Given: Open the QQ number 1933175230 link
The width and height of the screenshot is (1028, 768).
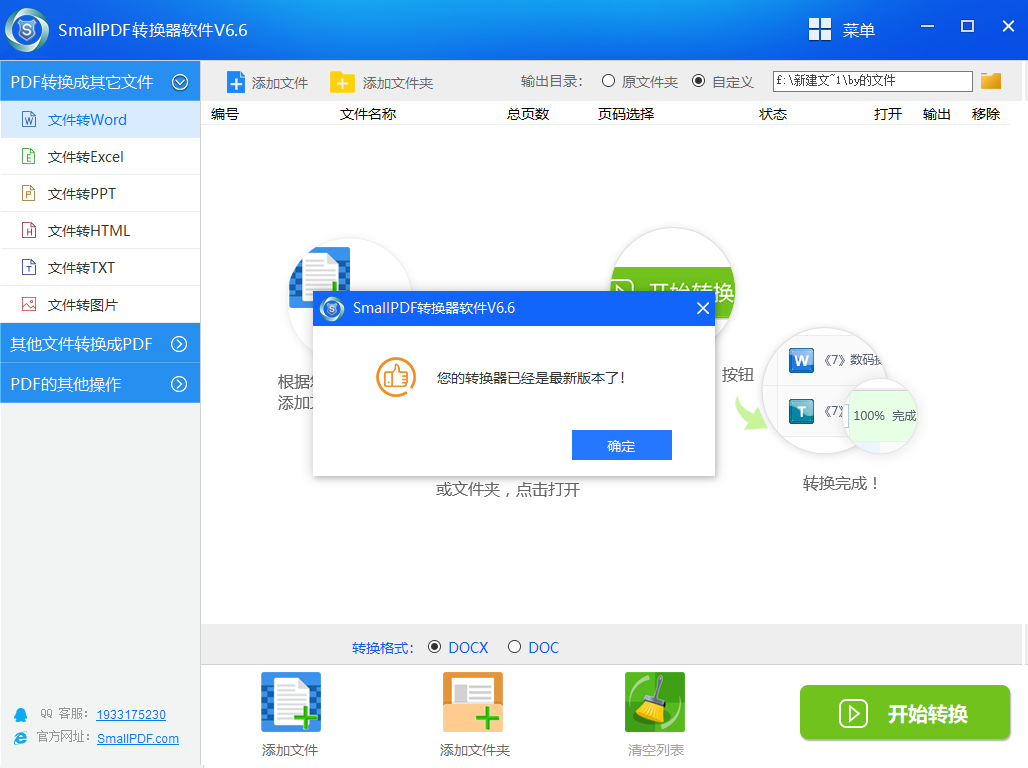Looking at the screenshot, I should (131, 714).
